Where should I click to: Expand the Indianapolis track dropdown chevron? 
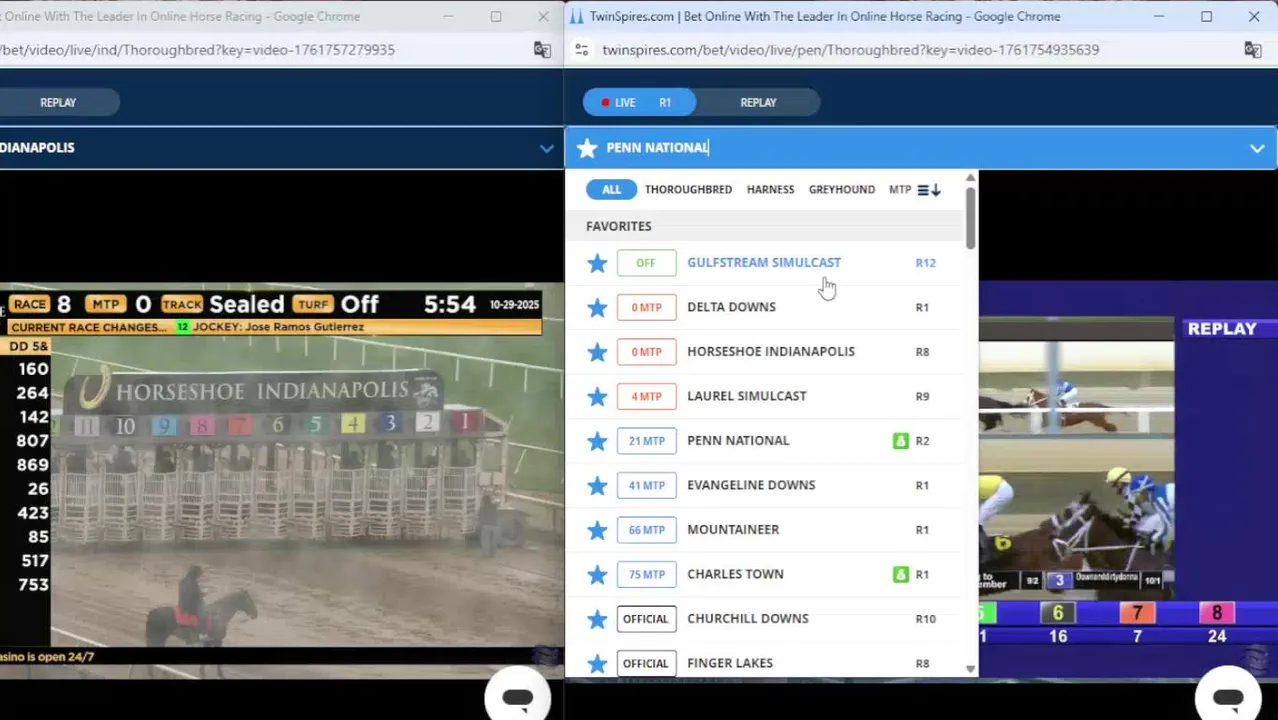pyautogui.click(x=546, y=148)
